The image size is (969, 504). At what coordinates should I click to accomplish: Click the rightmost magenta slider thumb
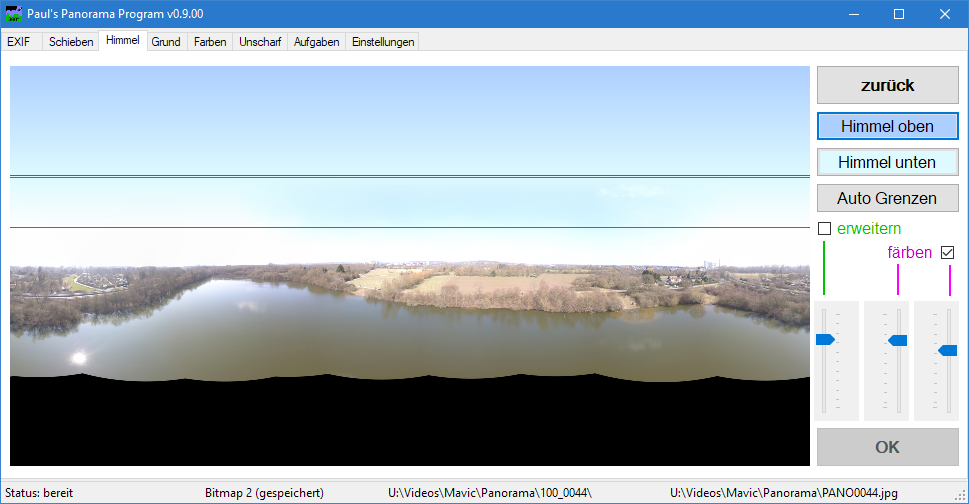948,350
